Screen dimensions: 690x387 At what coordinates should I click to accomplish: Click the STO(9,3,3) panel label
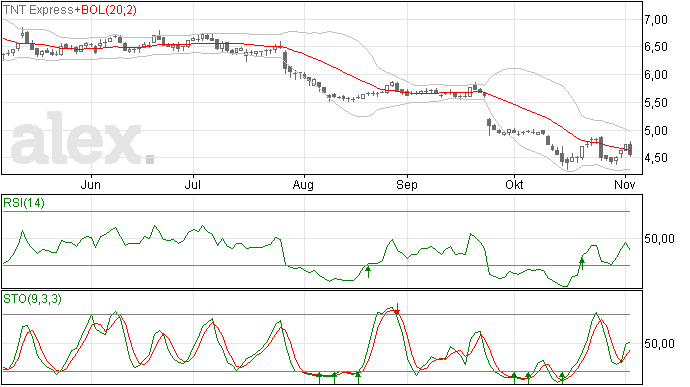(x=32, y=299)
